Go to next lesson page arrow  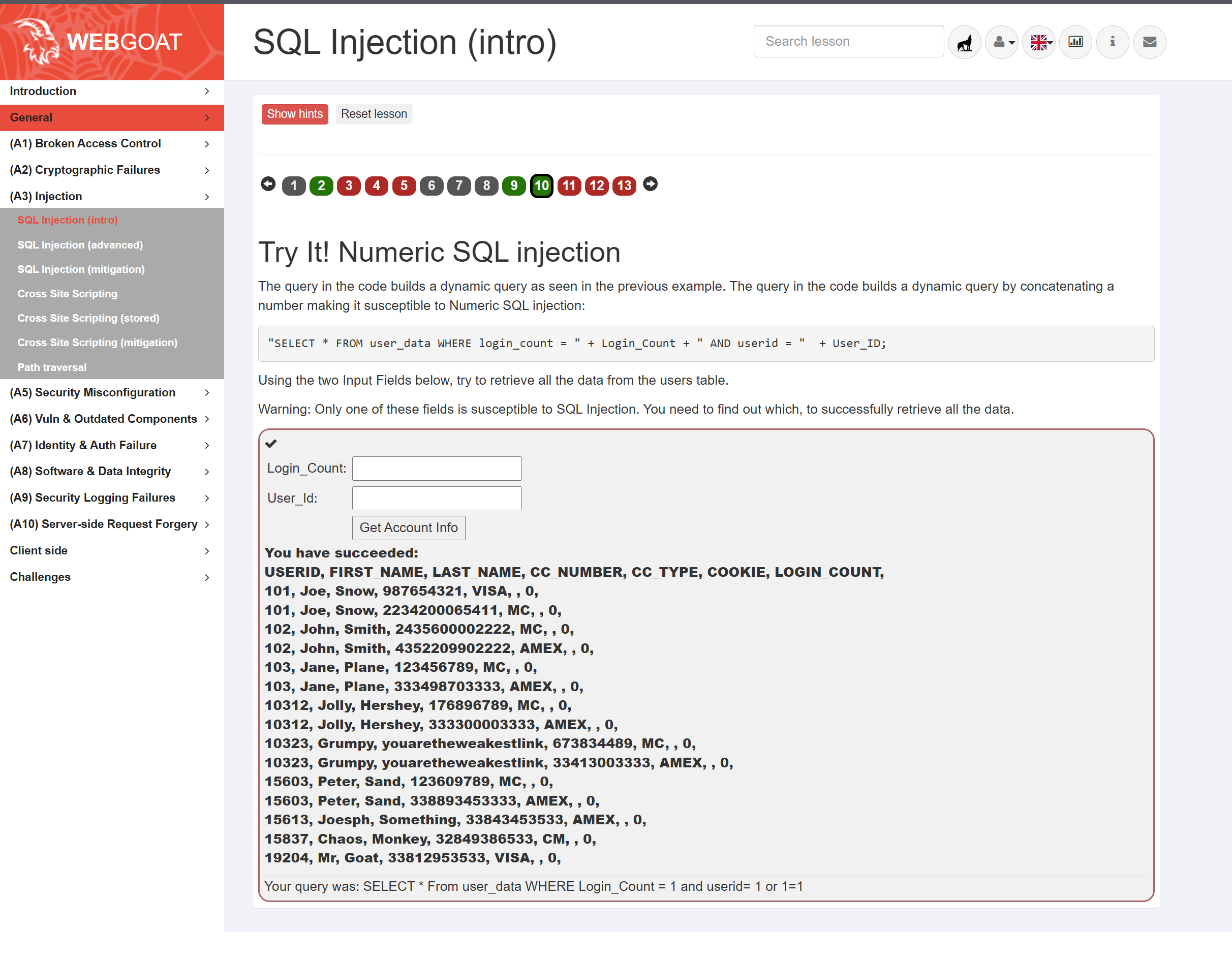(650, 184)
